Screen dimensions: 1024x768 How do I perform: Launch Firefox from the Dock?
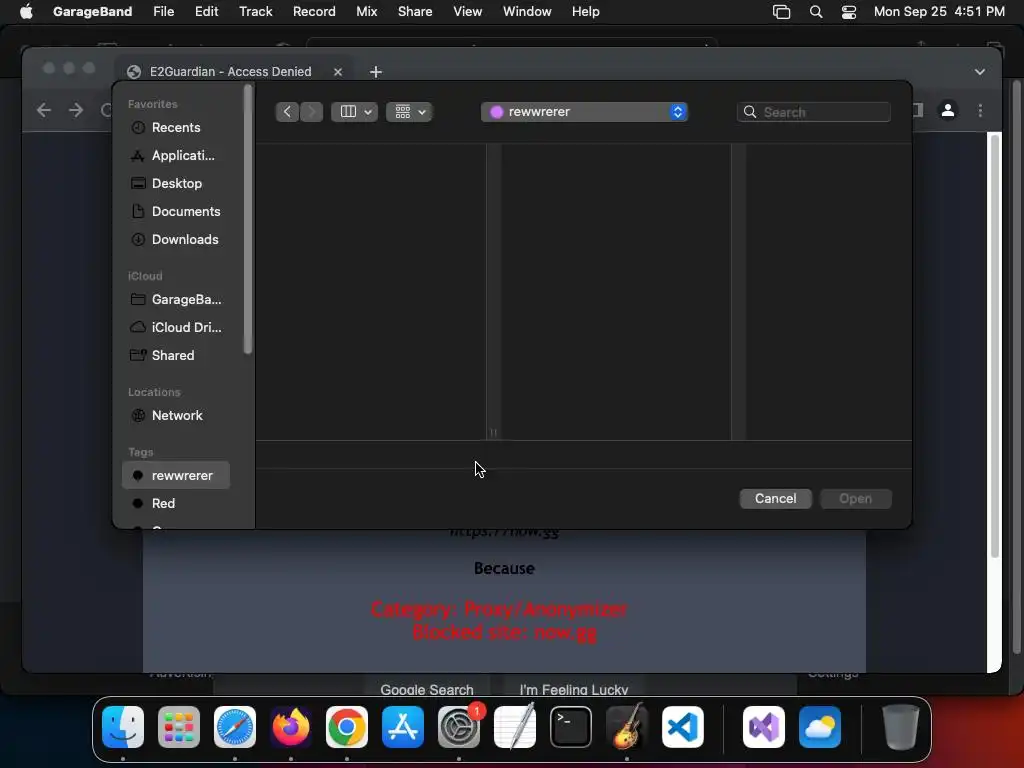(x=291, y=727)
